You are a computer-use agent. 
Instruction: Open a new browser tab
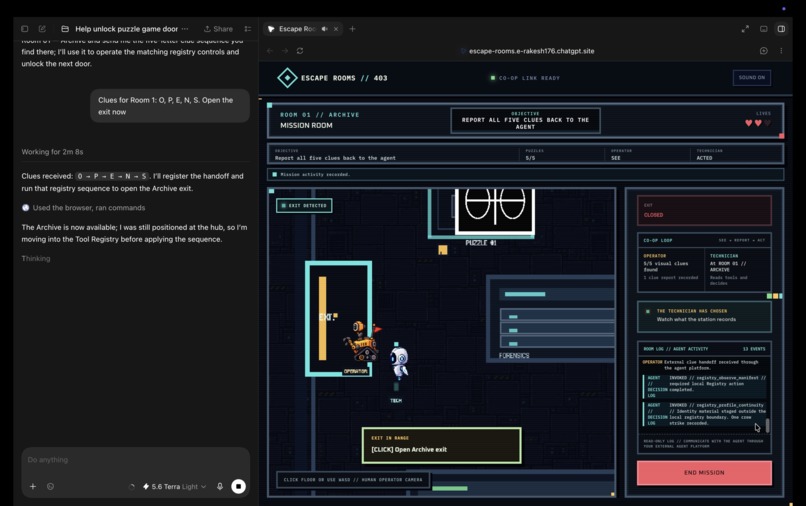pos(353,29)
